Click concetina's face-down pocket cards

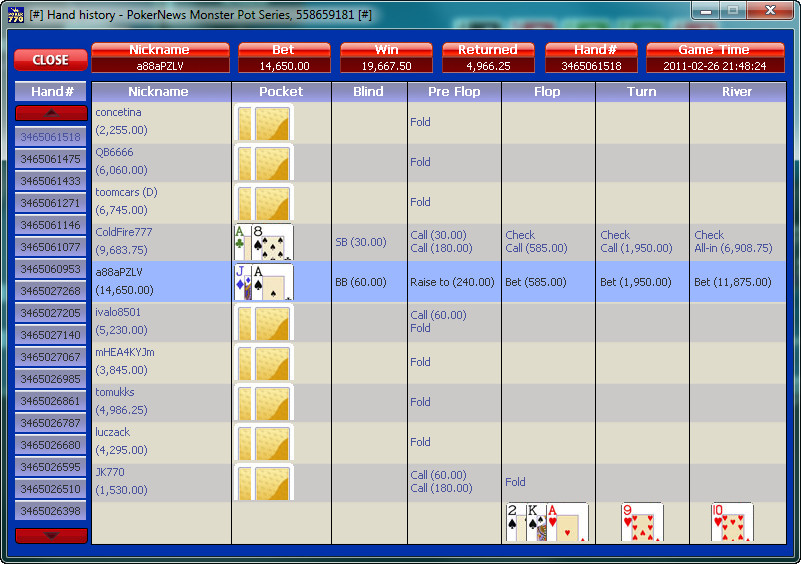[x=264, y=122]
